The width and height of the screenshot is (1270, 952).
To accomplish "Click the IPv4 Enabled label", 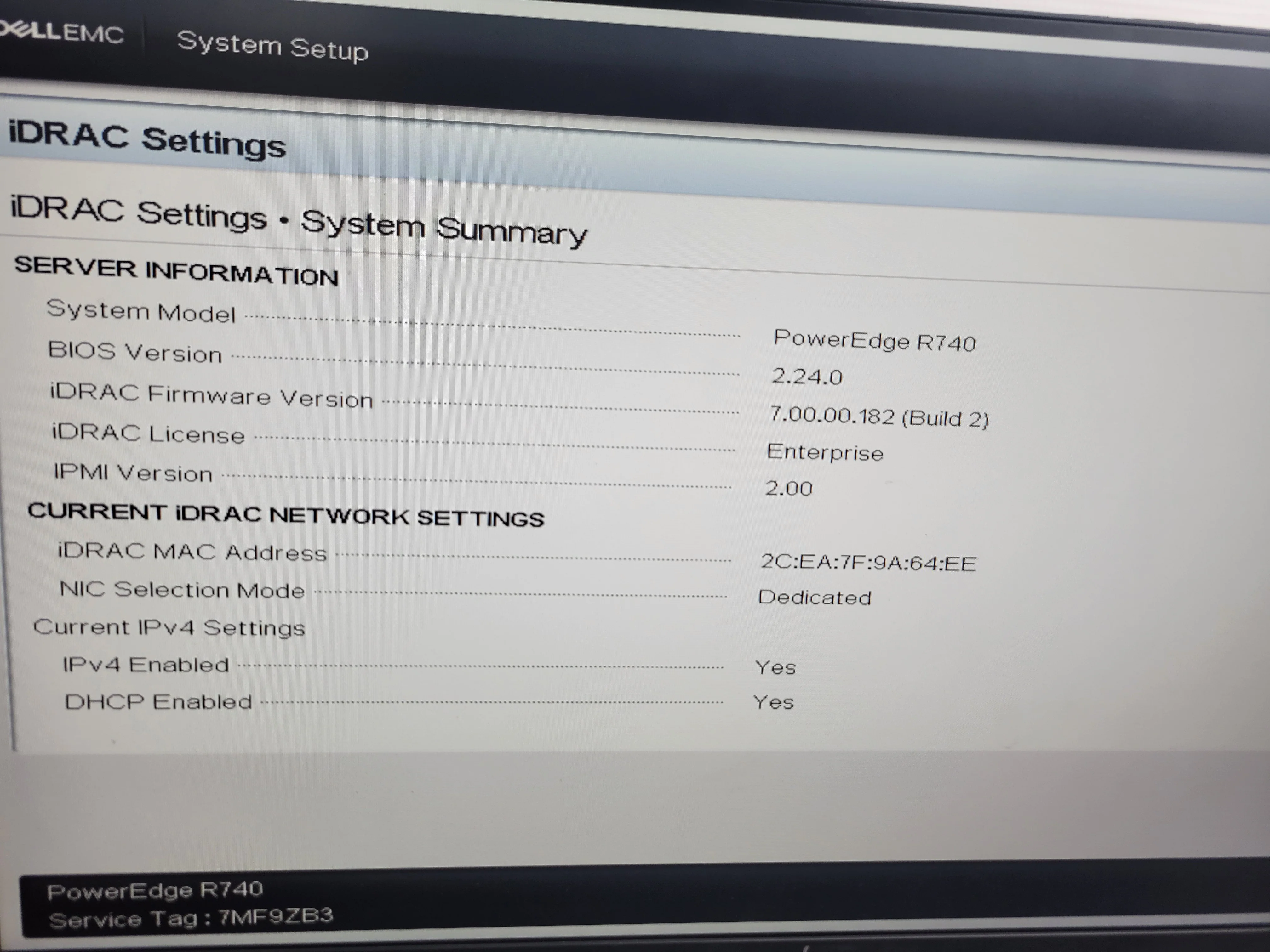I will [x=146, y=665].
